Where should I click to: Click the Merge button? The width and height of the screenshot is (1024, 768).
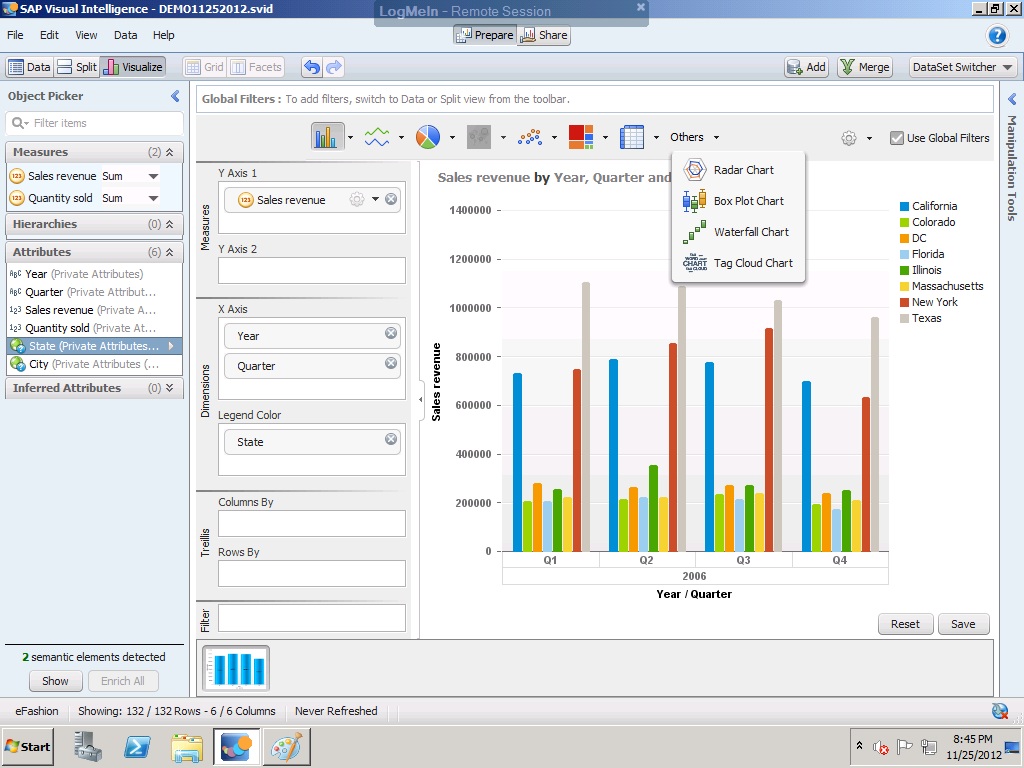865,67
